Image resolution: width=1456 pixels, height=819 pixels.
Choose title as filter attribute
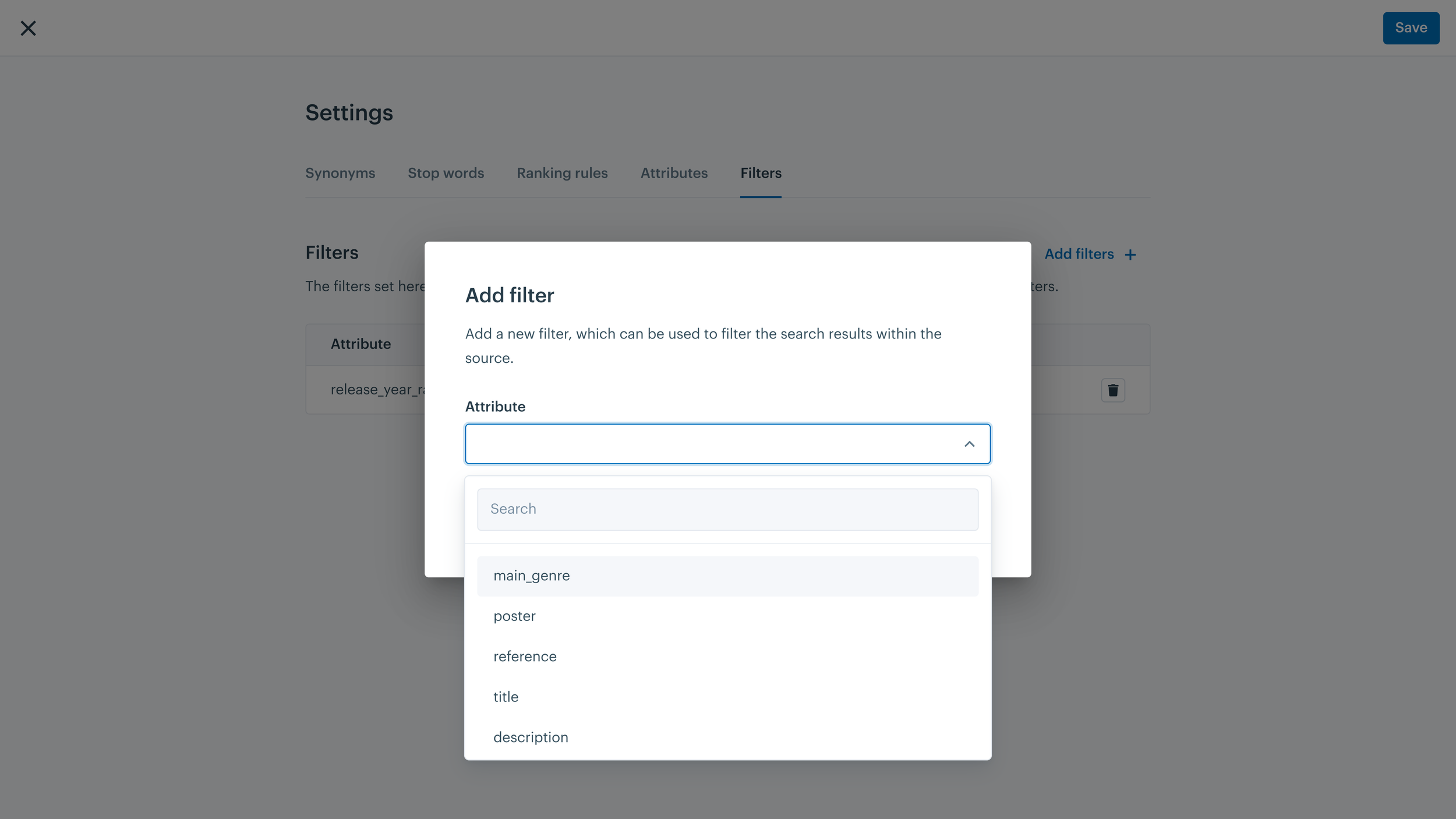point(505,697)
